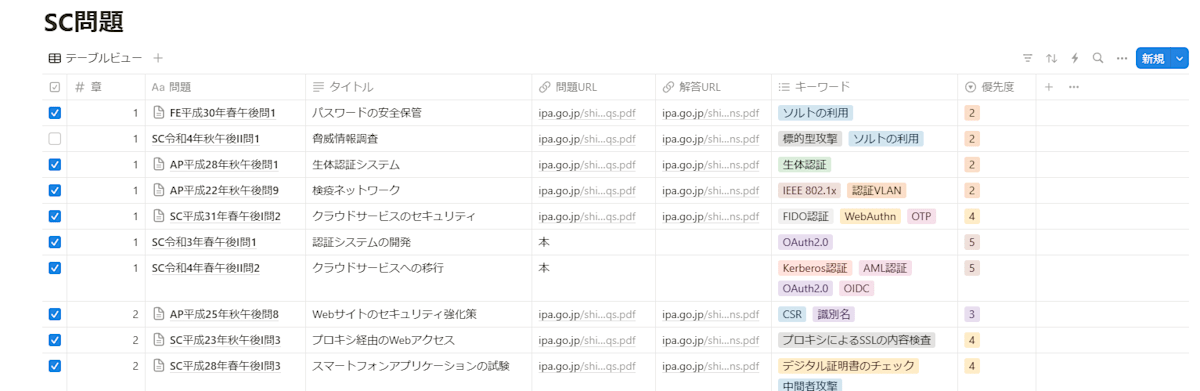The height and width of the screenshot is (391, 1200).
Task: Open 問題URL link for 生体認証システム
Action: (x=587, y=164)
